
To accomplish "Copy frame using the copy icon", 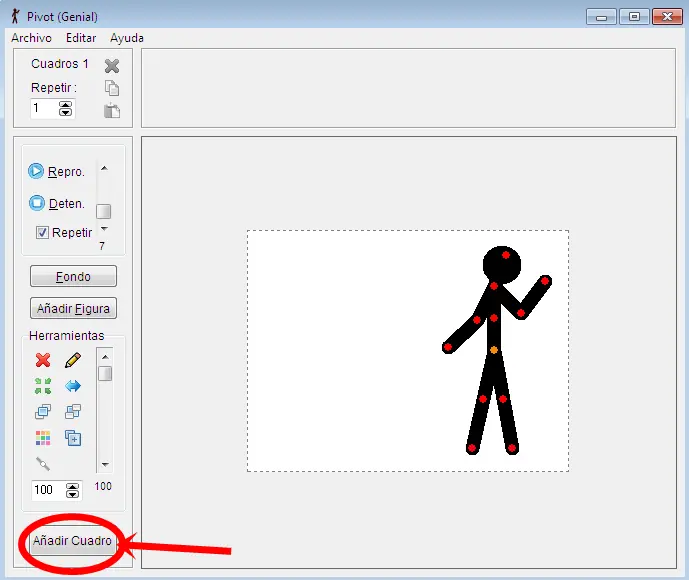I will tap(112, 88).
